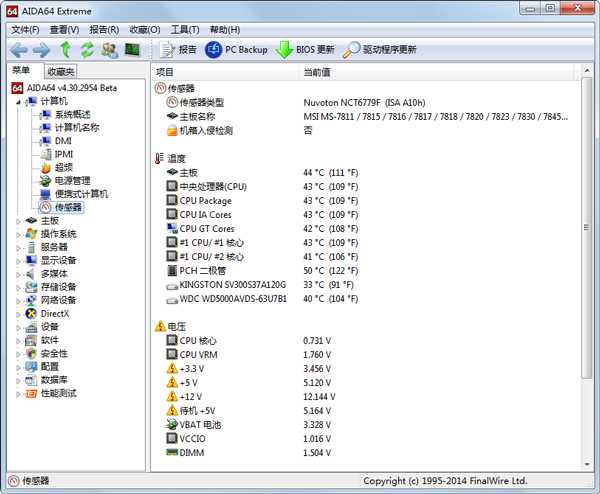Expand the 多媒体 tree node
The image size is (600, 494).
18,274
